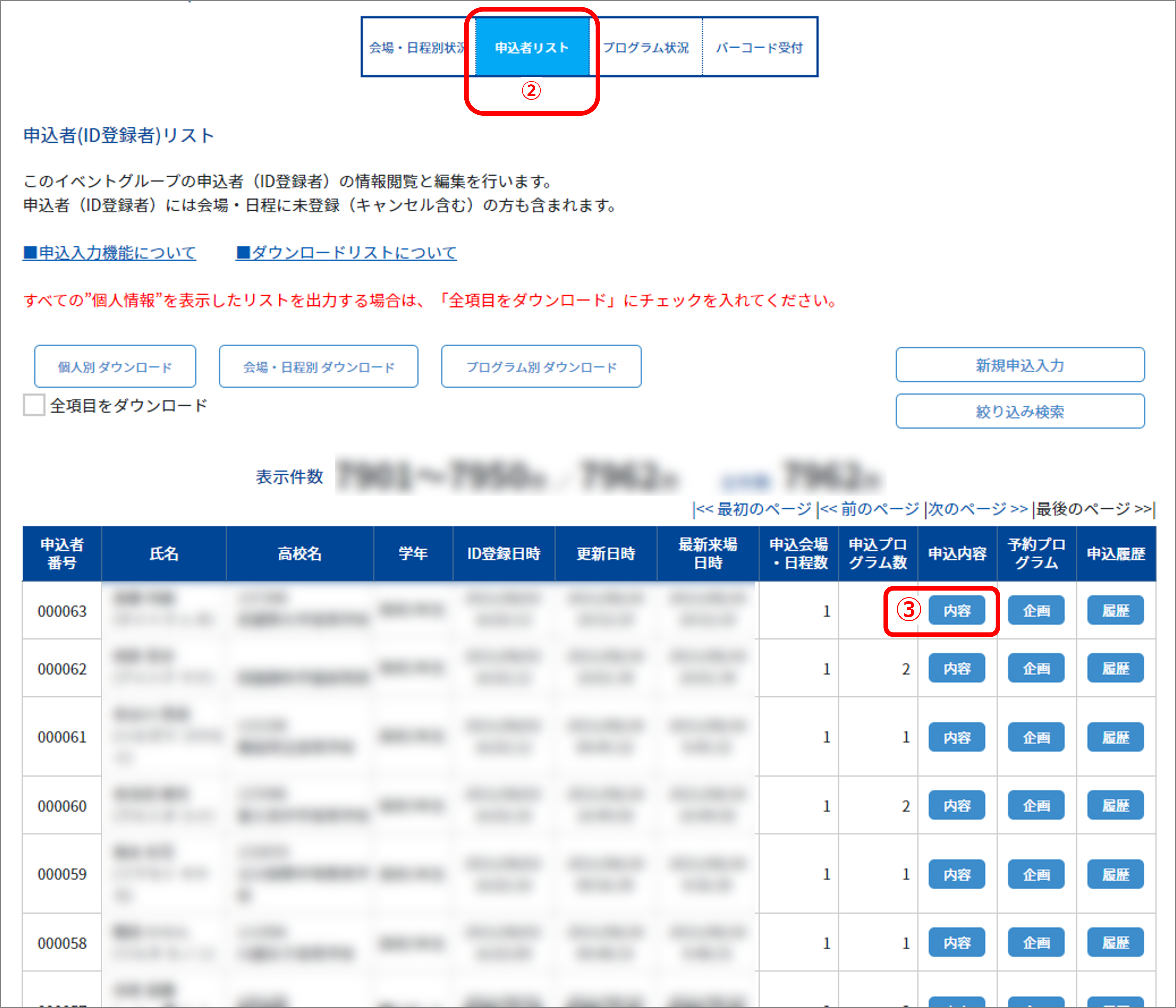Click the 更新日時 column header
Viewport: 1176px width, 1008px height.
tap(606, 554)
